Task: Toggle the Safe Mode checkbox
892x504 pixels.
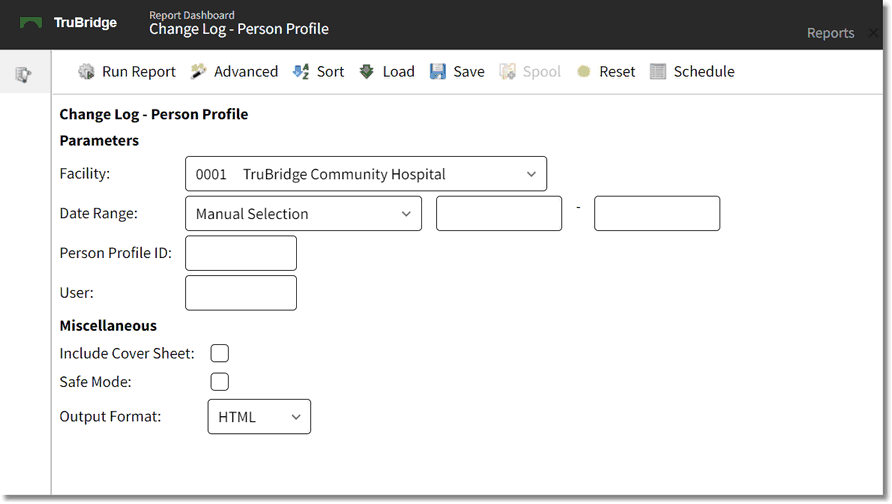Action: coord(219,381)
